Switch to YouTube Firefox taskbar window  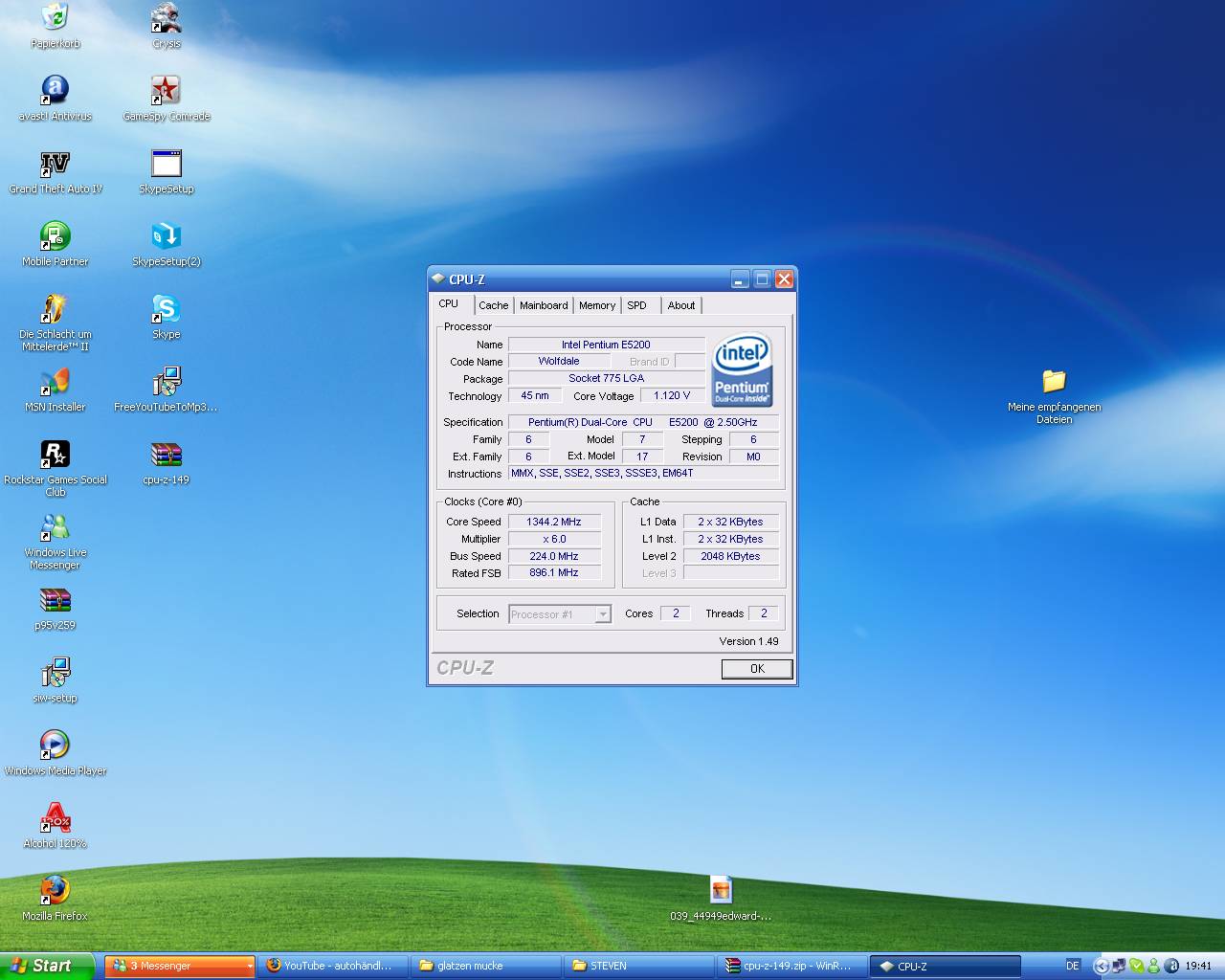coord(334,966)
